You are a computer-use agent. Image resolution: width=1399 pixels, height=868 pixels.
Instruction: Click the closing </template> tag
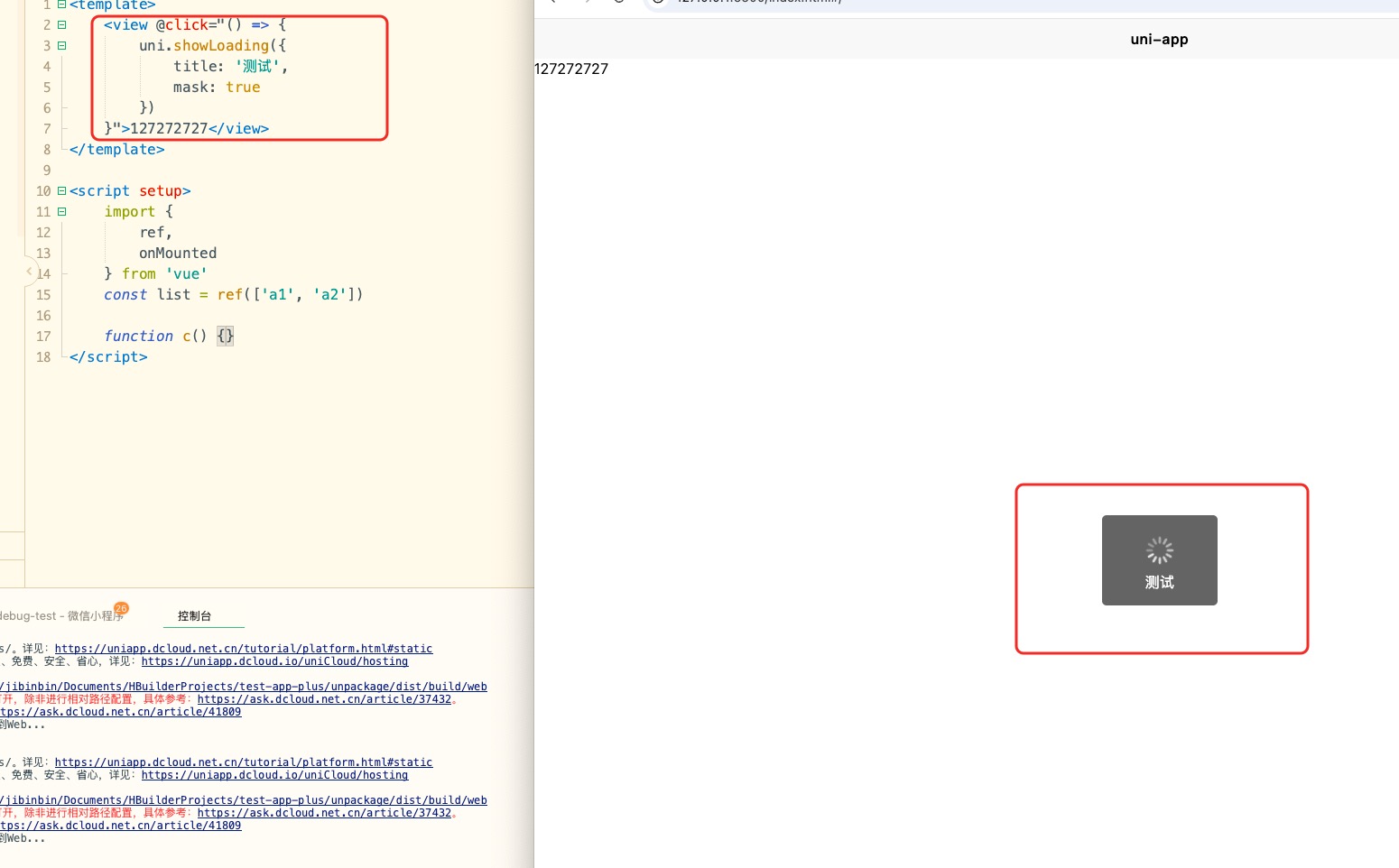[x=117, y=150]
